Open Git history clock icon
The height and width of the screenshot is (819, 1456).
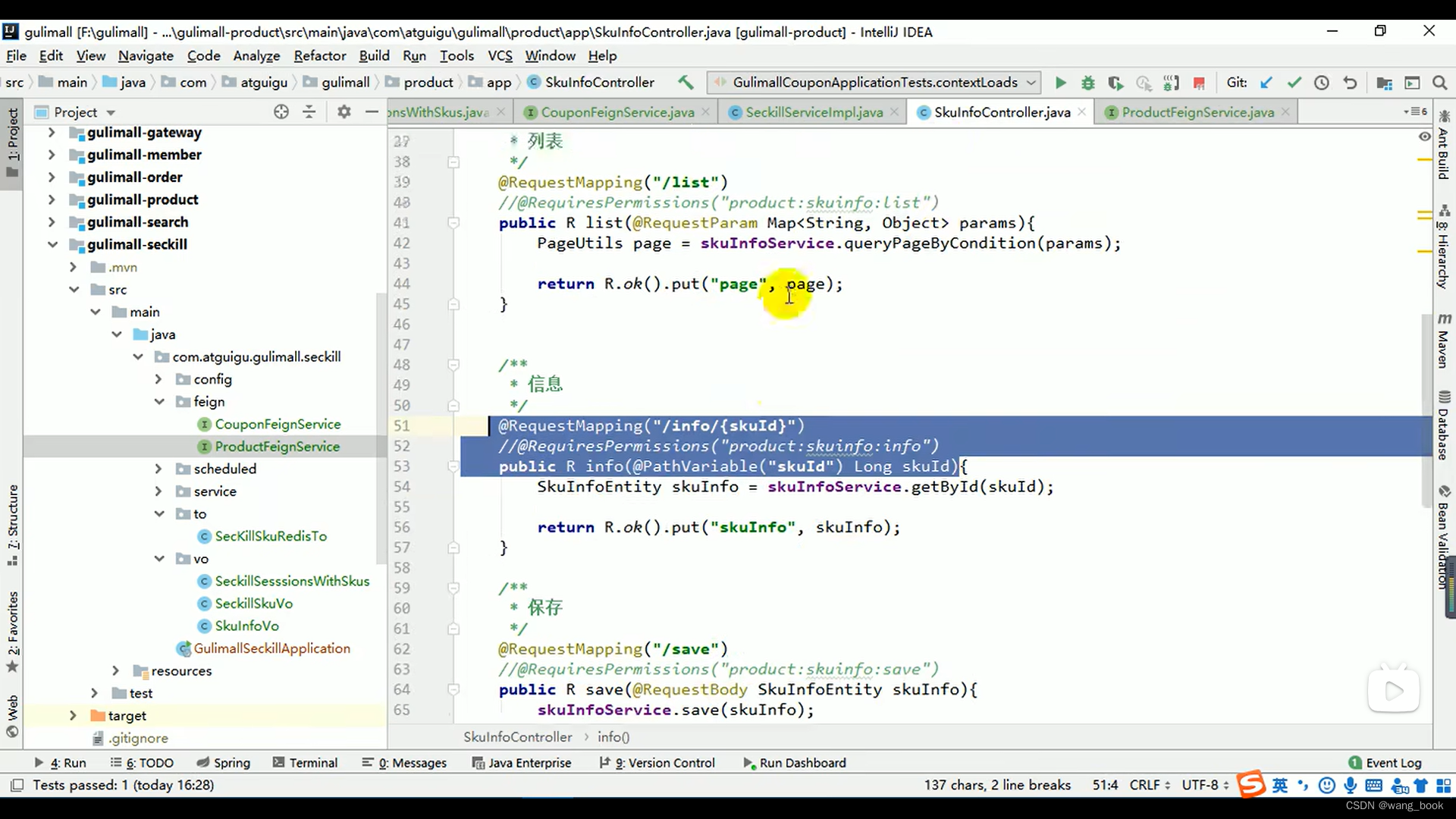1322,83
